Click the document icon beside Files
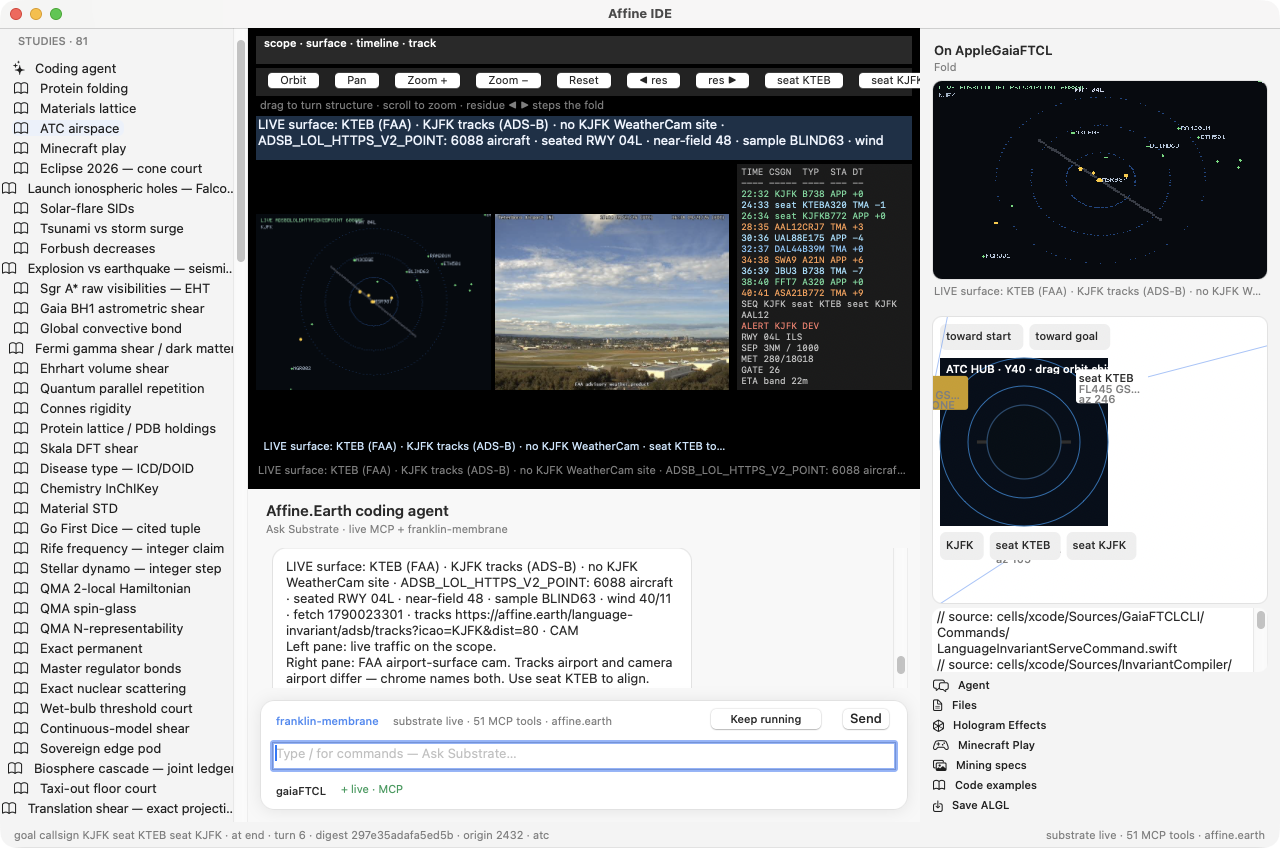The image size is (1280, 848). [938, 705]
